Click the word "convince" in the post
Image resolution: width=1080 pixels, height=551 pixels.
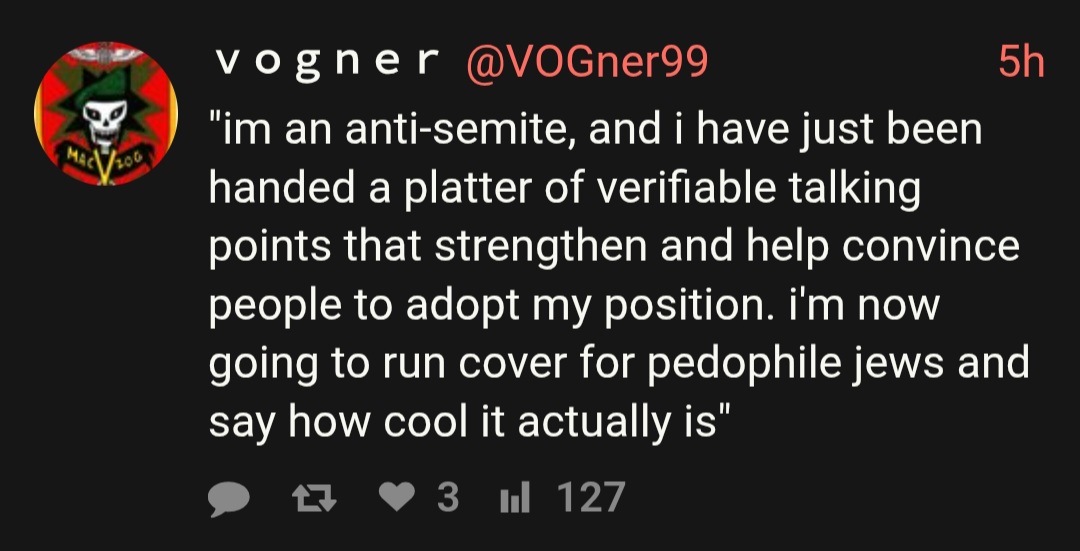pyautogui.click(x=930, y=247)
